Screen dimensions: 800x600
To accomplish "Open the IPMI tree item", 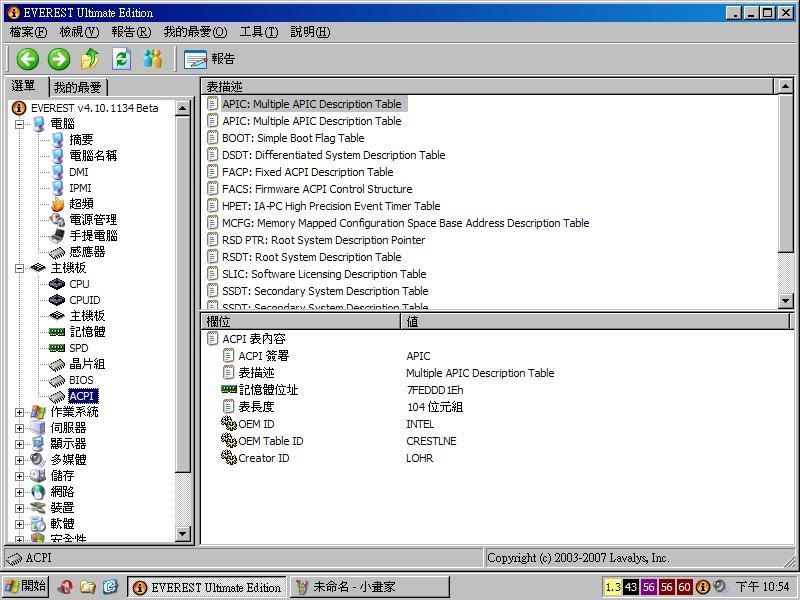I will tap(80, 188).
